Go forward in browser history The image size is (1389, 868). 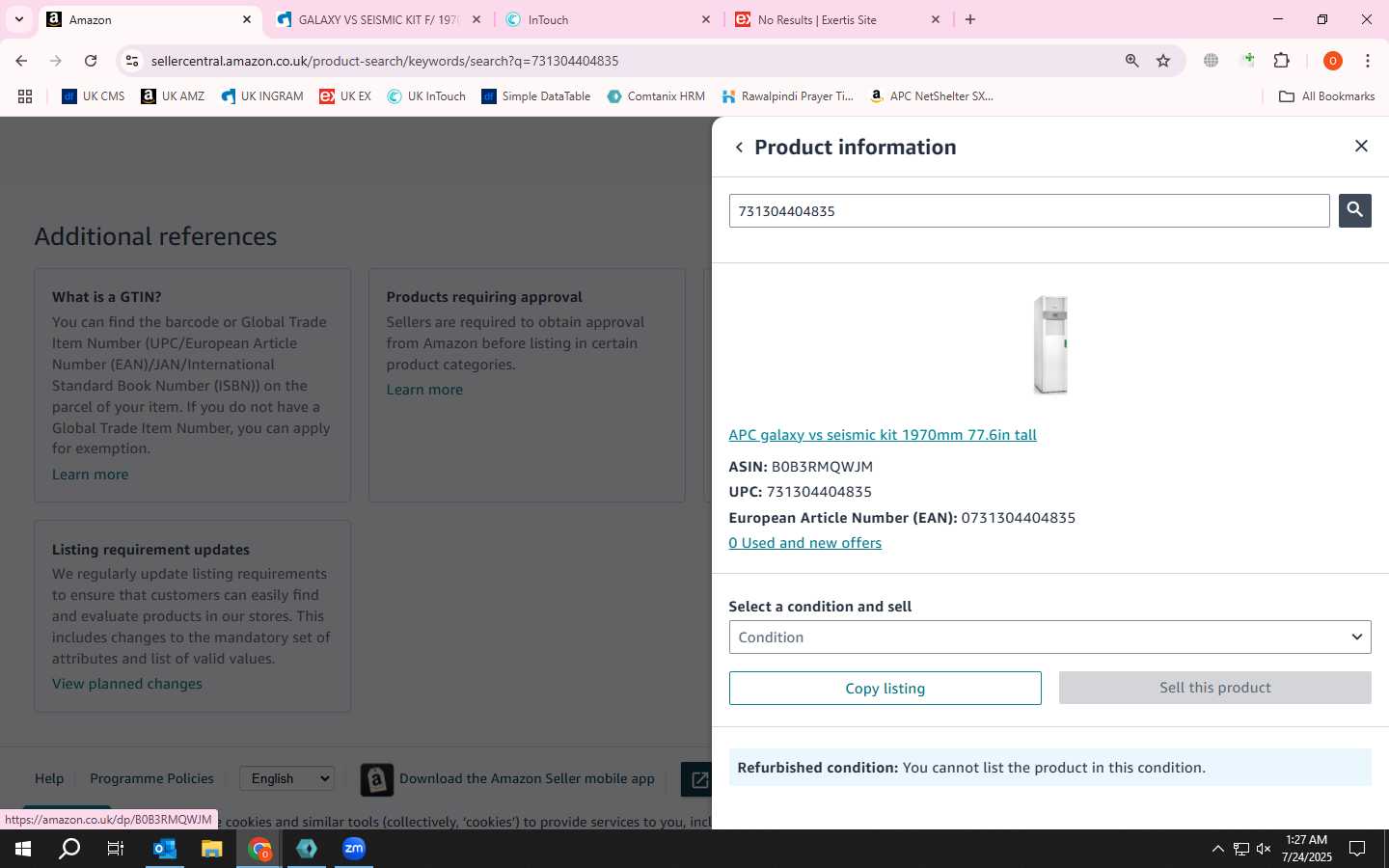click(x=56, y=61)
